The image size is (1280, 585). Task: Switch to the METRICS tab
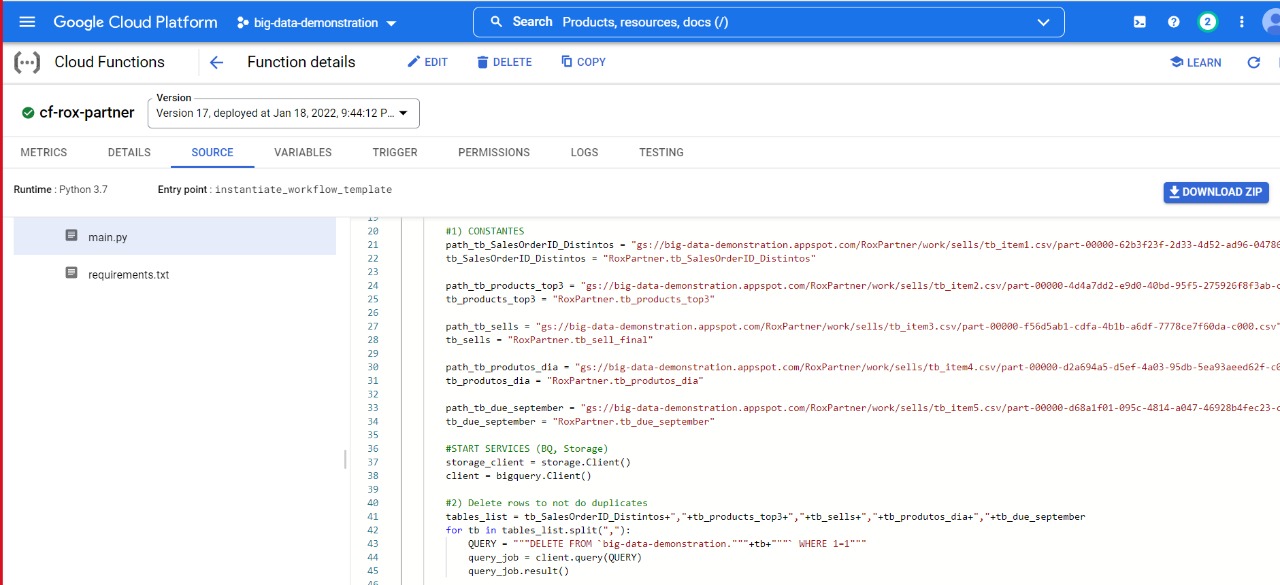pos(44,152)
